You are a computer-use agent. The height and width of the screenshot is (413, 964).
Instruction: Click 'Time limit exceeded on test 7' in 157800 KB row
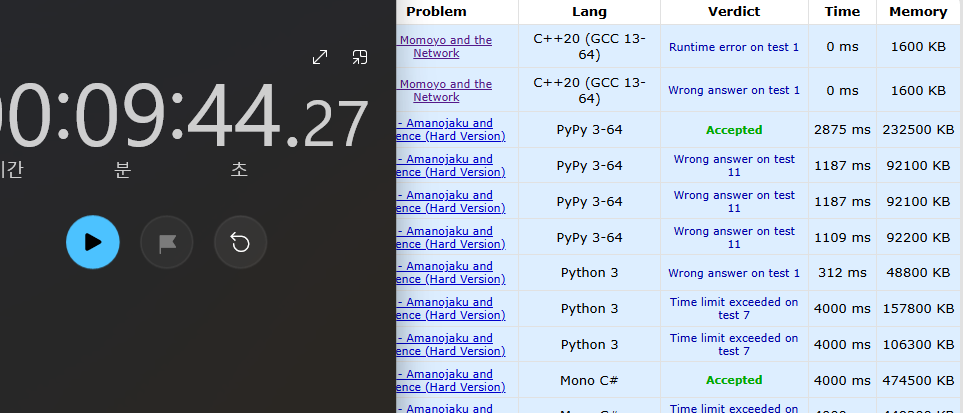734,309
